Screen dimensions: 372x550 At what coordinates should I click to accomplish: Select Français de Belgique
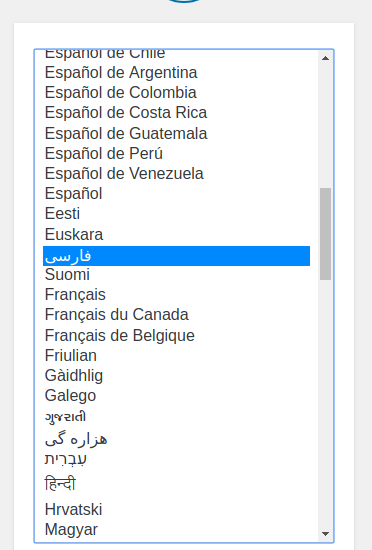coord(176,336)
